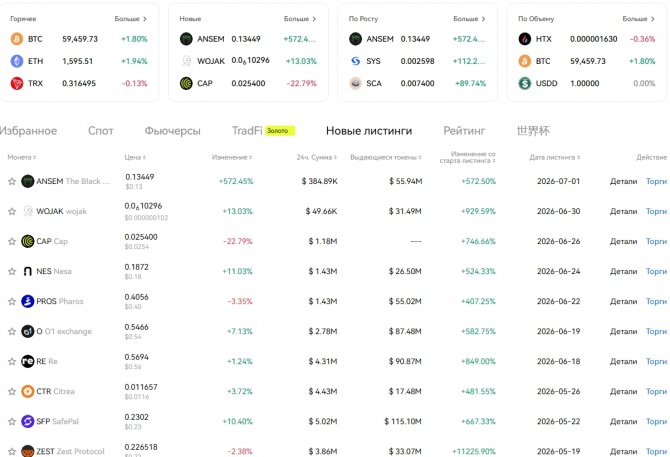This screenshot has height=457, width=670.
Task: Click the O1 exchange coin logo
Action: (28, 331)
